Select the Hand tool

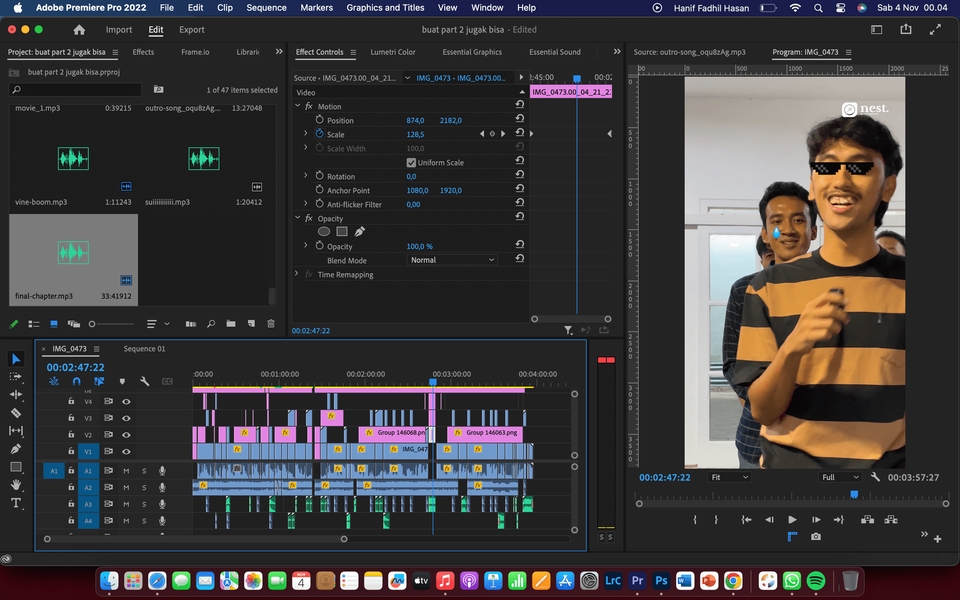point(16,485)
